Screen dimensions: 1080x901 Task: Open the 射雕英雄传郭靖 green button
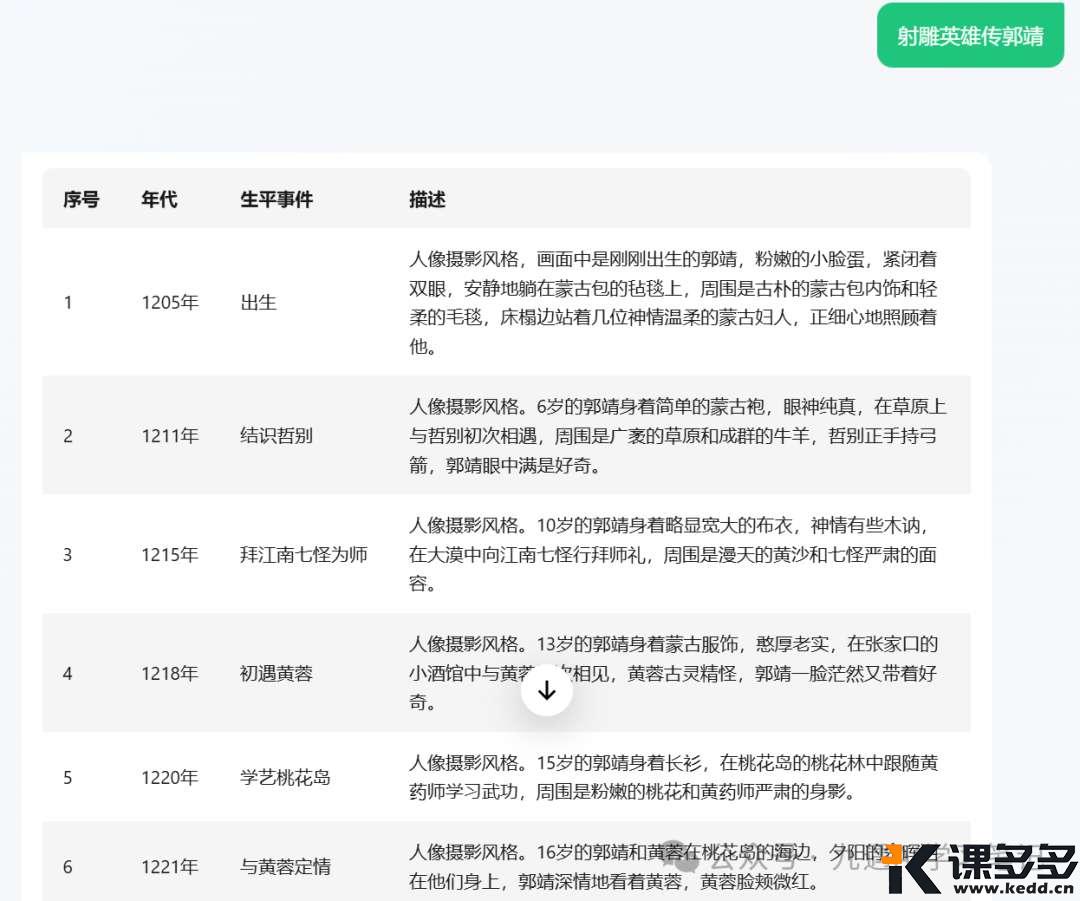[969, 35]
